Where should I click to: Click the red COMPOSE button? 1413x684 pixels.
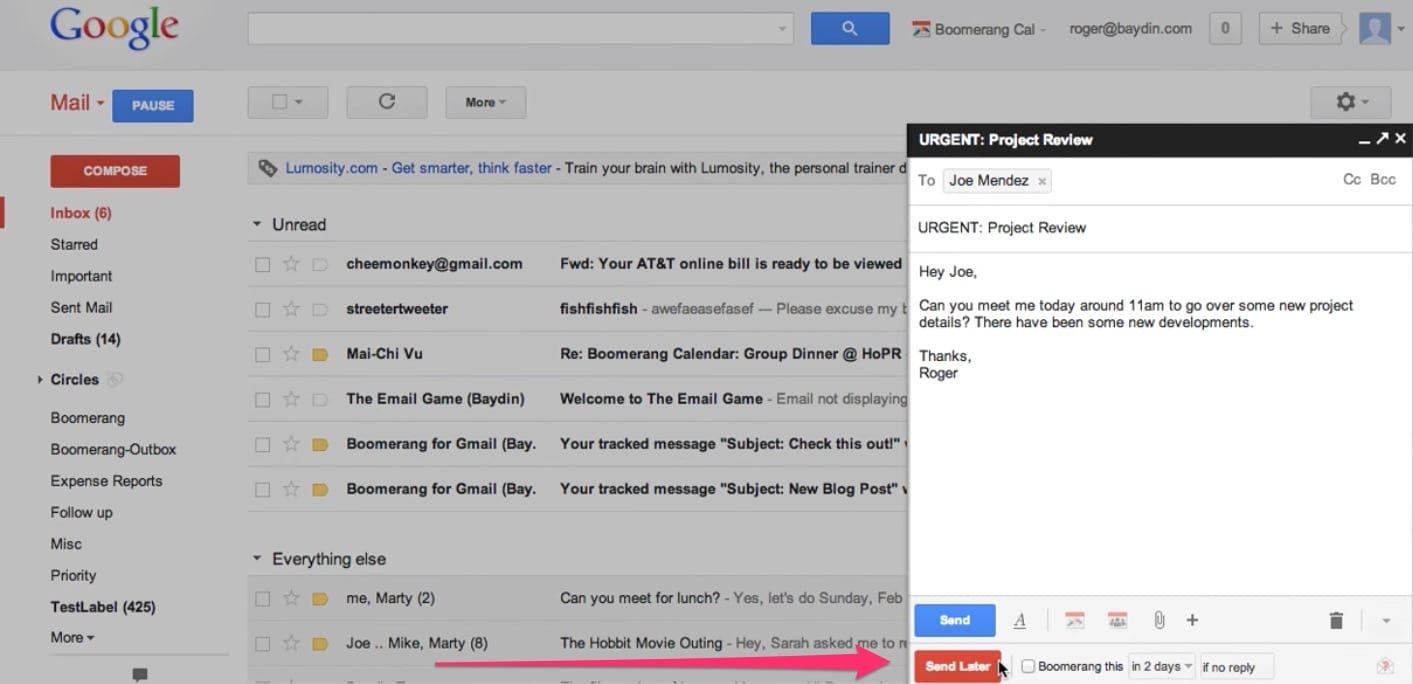pos(115,171)
